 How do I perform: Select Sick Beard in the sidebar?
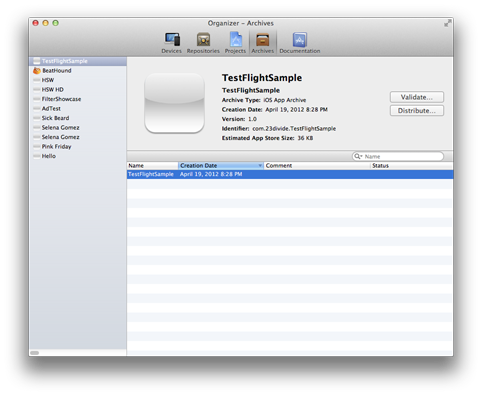coord(78,118)
